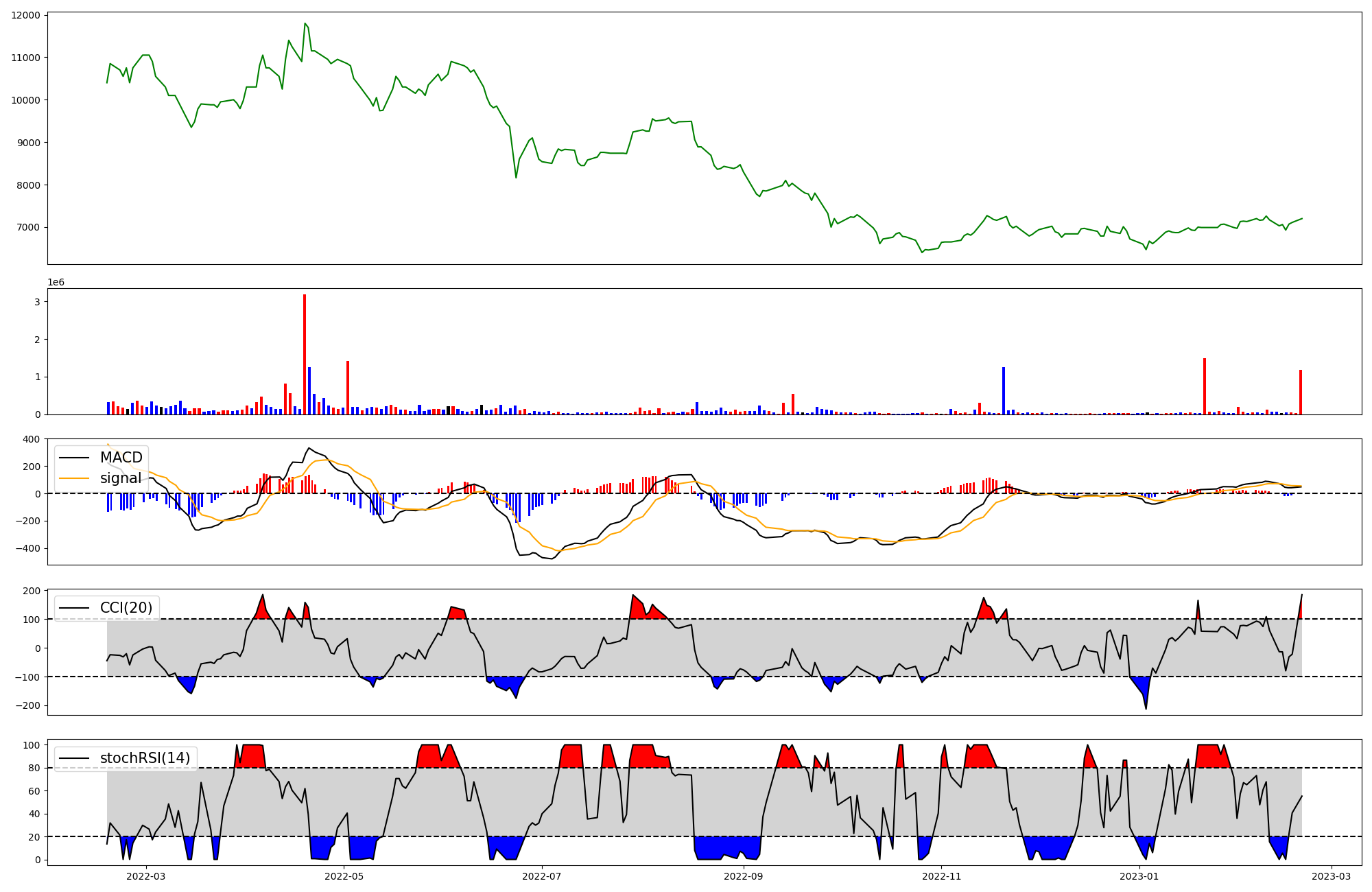
Task: Click the 2023-03 x-axis date label
Action: click(1332, 876)
